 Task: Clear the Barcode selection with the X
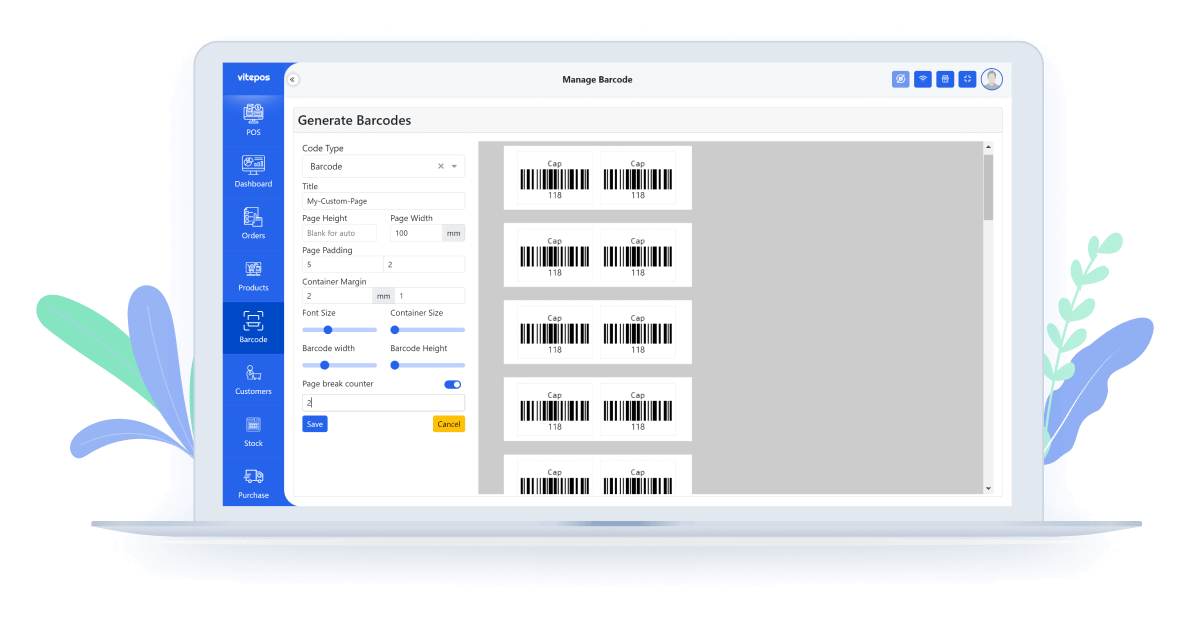[440, 166]
